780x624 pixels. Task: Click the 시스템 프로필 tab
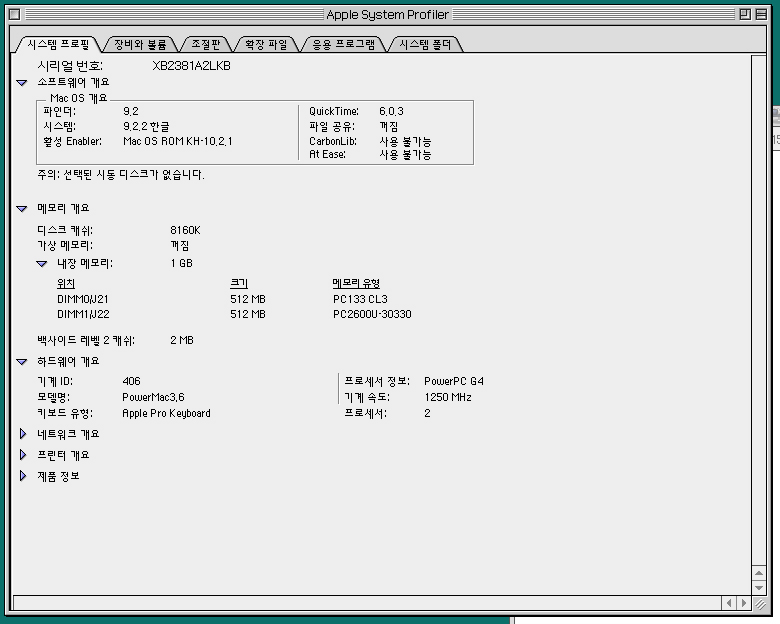57,45
